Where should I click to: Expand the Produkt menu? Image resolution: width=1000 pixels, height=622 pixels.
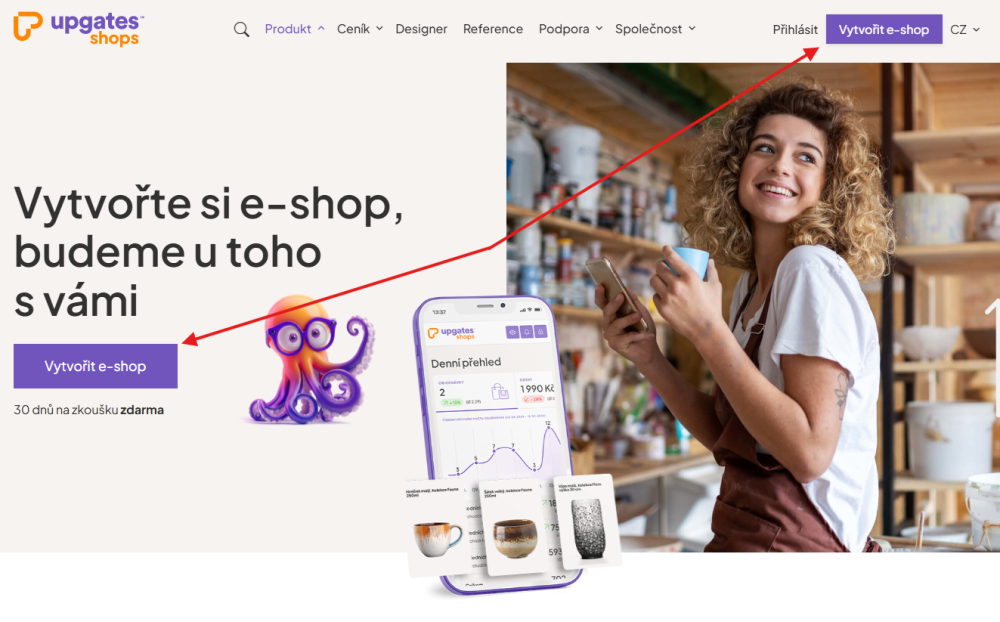[295, 29]
